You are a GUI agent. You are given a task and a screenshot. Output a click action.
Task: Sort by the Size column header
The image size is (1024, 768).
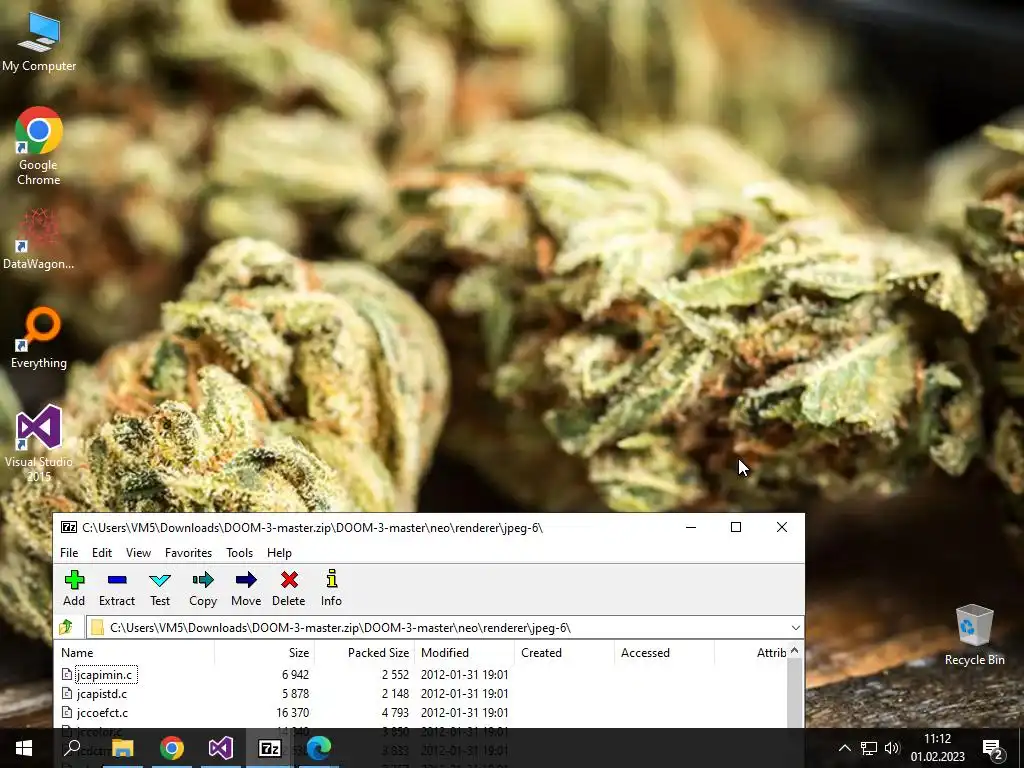tap(265, 652)
